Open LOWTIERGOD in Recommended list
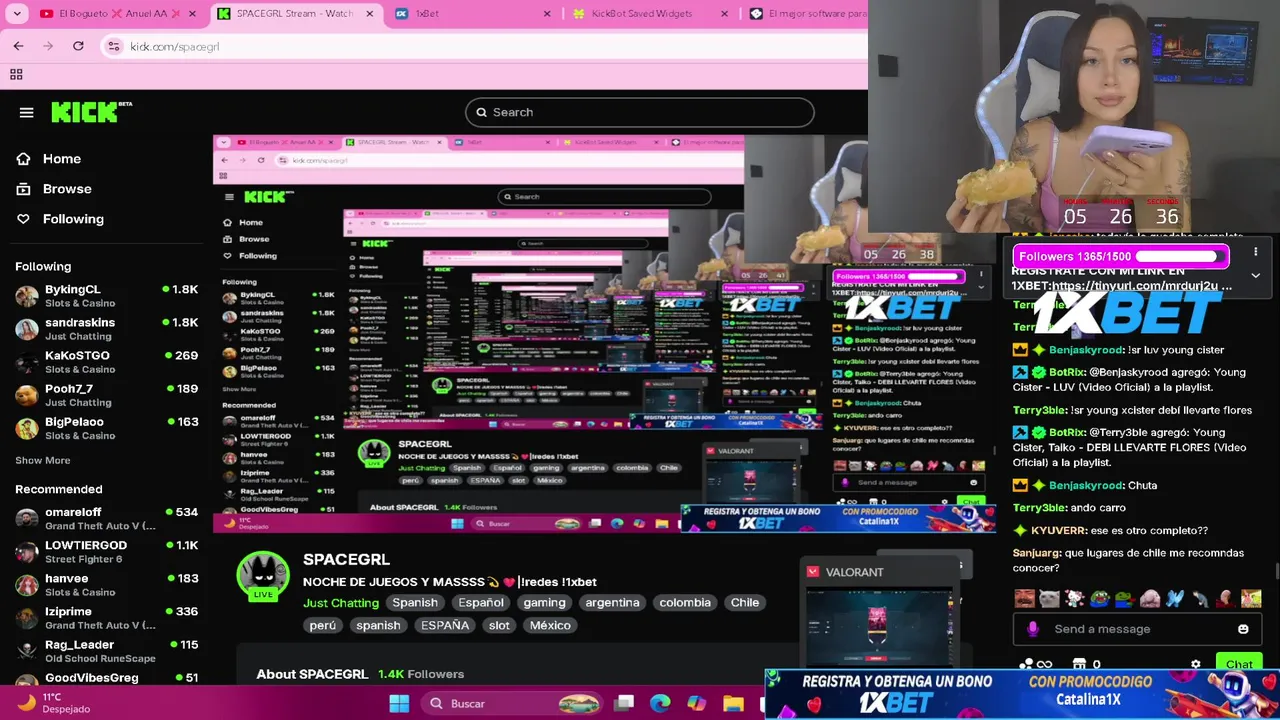 (x=107, y=552)
